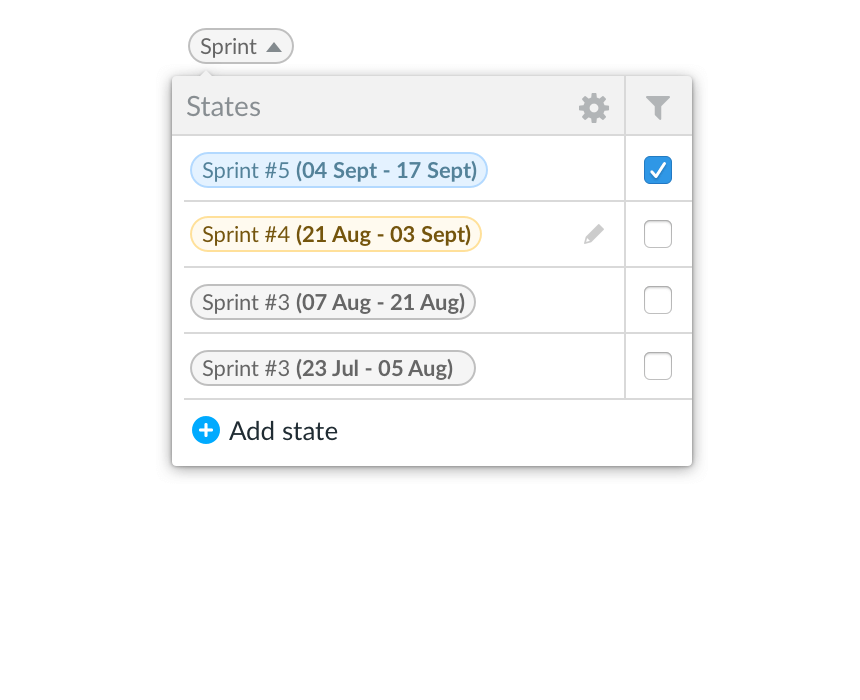Click the filter funnel icon

click(x=658, y=108)
